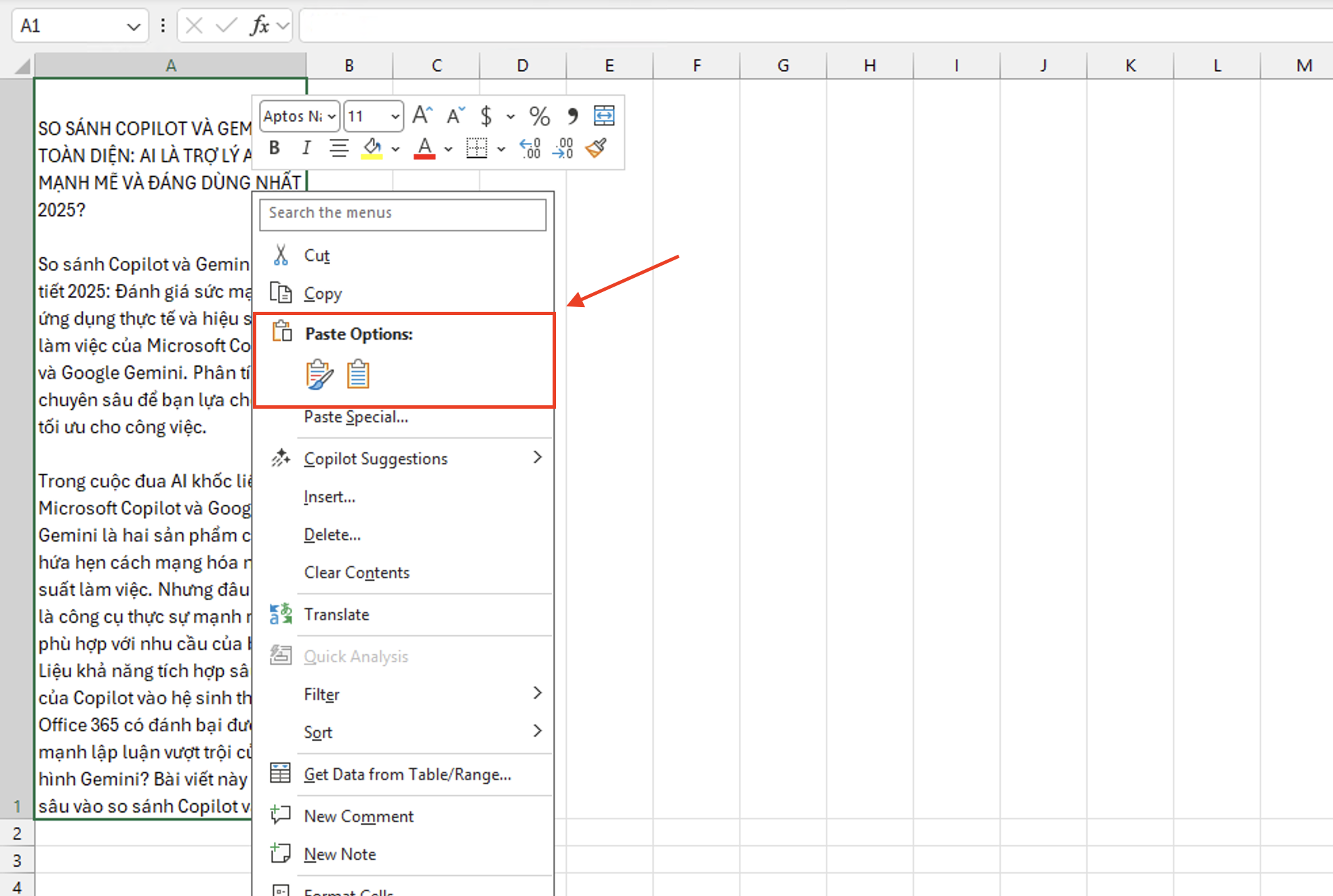Click the Comma Style icon
Image resolution: width=1333 pixels, height=896 pixels.
[572, 116]
